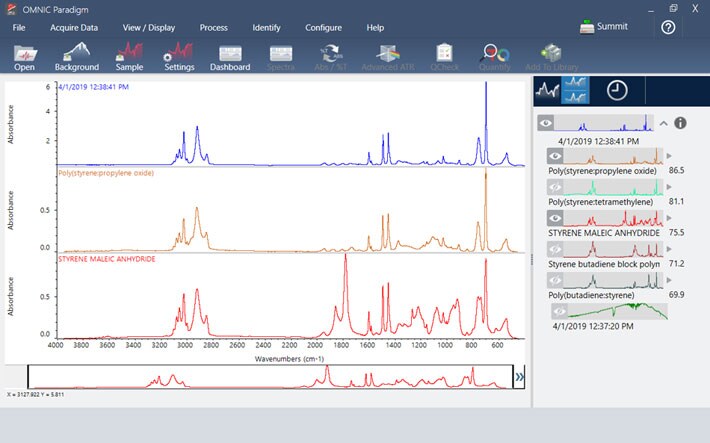
Task: Select the Poly(styrene:tetramethylene) match name
Action: coord(600,202)
